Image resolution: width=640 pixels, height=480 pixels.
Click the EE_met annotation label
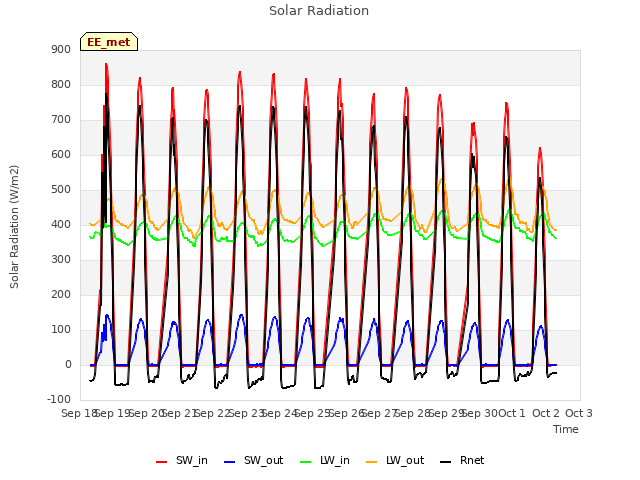(x=109, y=42)
